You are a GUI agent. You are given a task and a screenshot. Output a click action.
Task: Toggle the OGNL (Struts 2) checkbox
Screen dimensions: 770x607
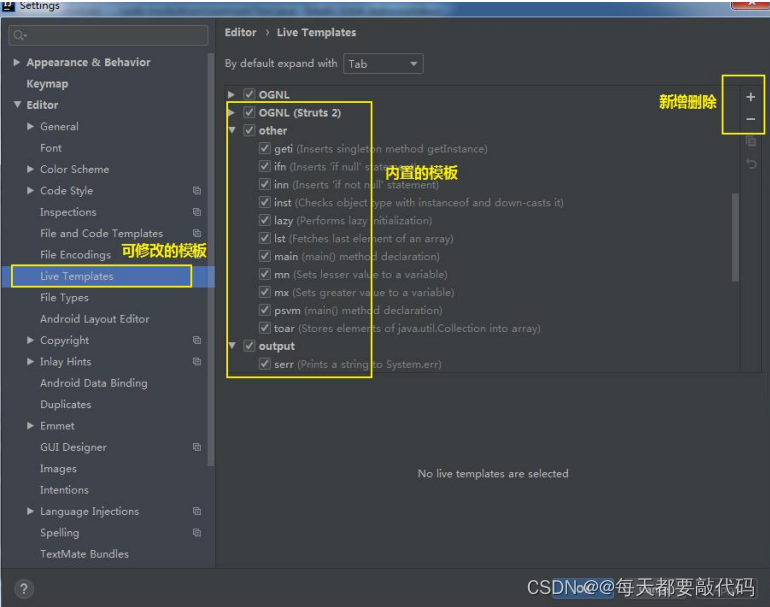[249, 112]
